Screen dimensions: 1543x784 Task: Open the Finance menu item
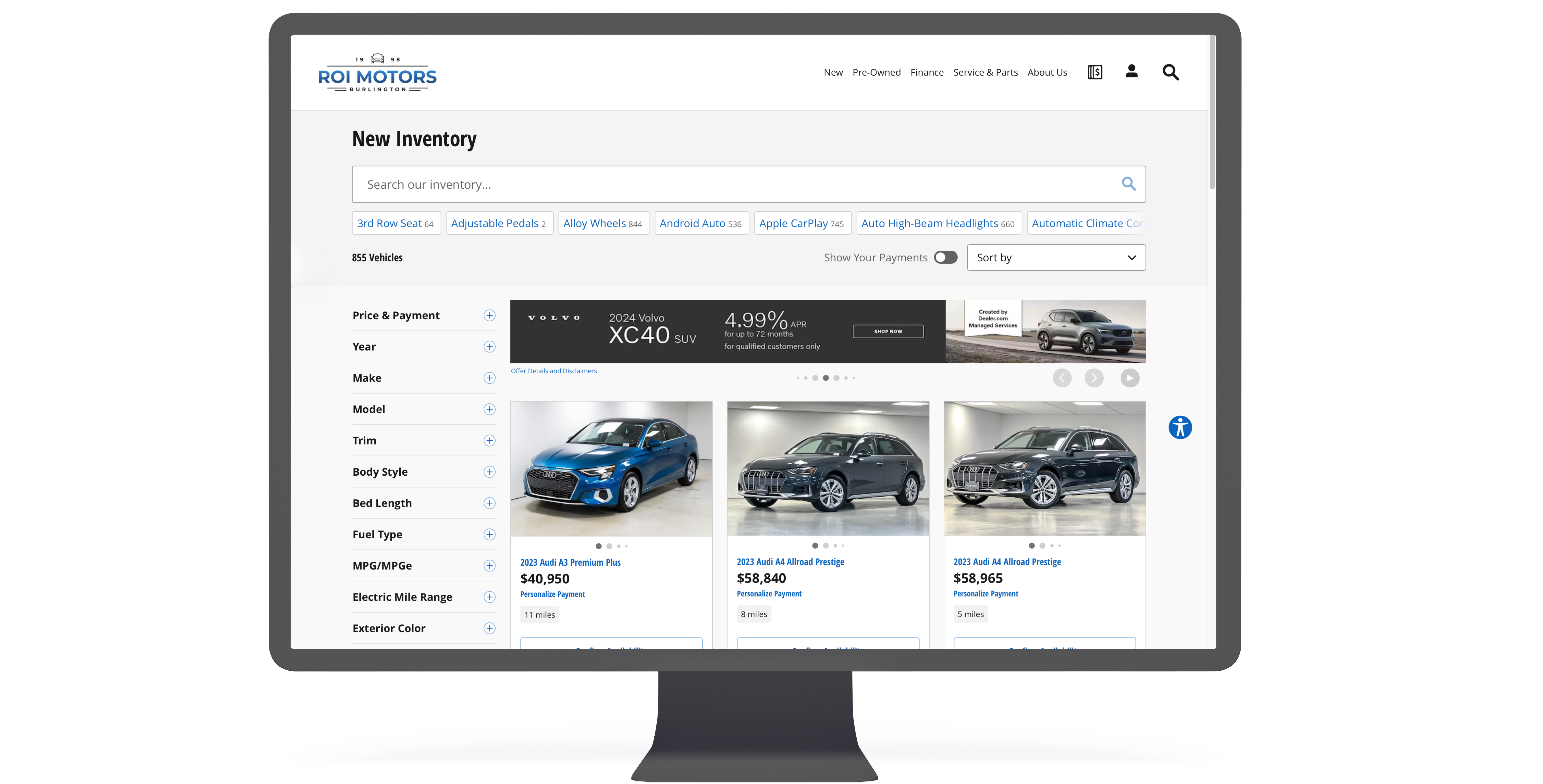(x=927, y=72)
